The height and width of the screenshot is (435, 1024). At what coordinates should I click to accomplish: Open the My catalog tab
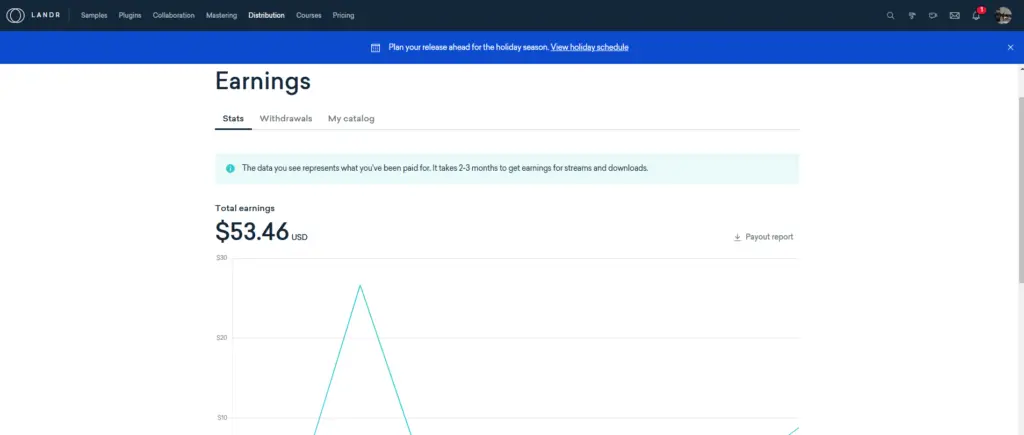[x=351, y=119]
